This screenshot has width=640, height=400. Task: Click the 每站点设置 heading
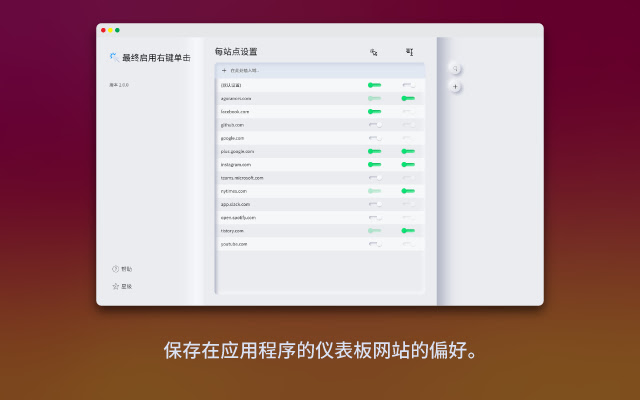point(236,52)
